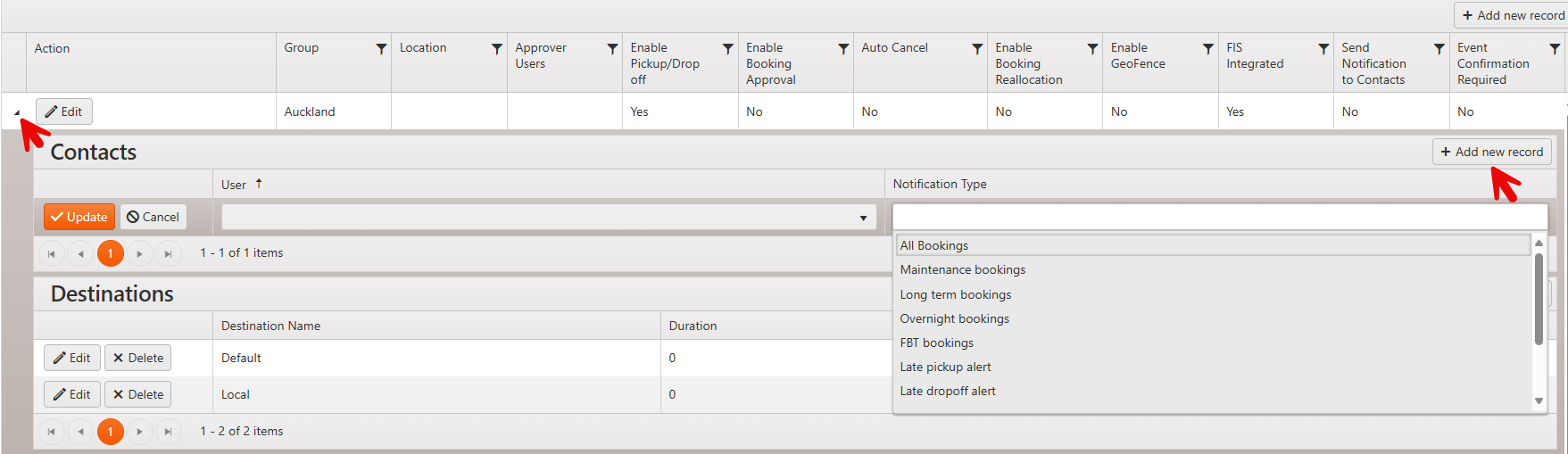Select All Bookings notification type
The height and width of the screenshot is (454, 1568).
coord(934,245)
